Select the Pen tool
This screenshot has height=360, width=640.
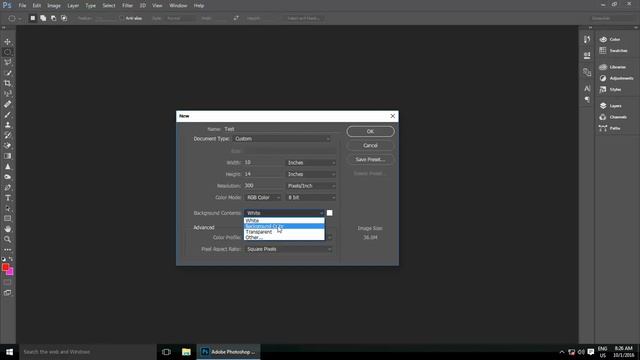click(x=7, y=187)
